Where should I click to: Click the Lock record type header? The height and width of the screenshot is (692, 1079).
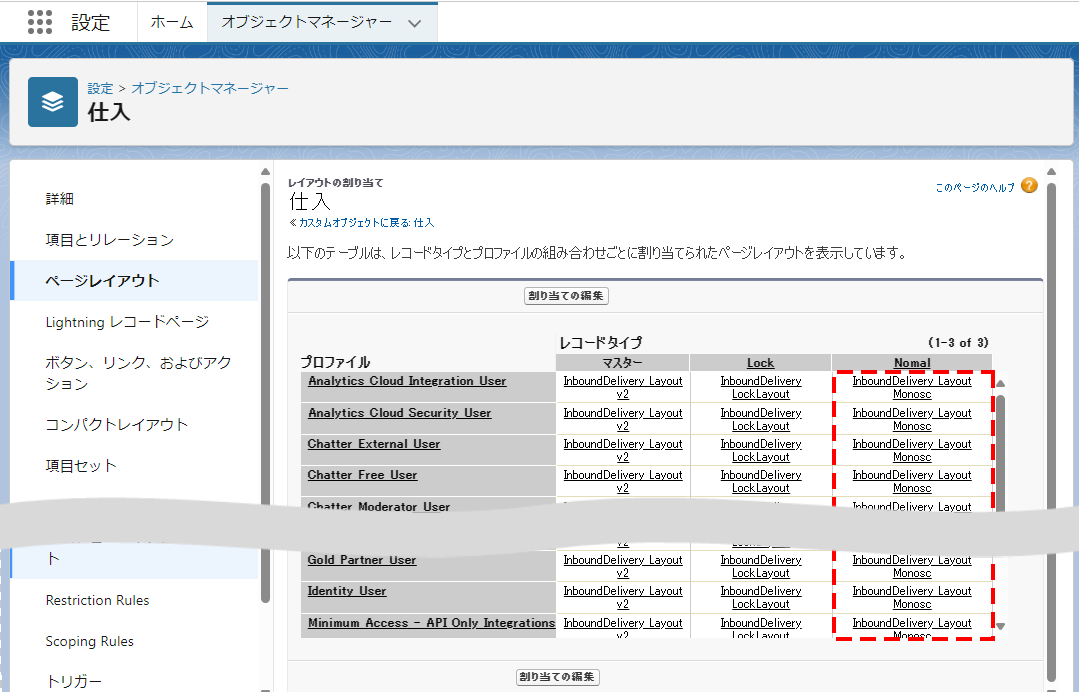pyautogui.click(x=760, y=363)
